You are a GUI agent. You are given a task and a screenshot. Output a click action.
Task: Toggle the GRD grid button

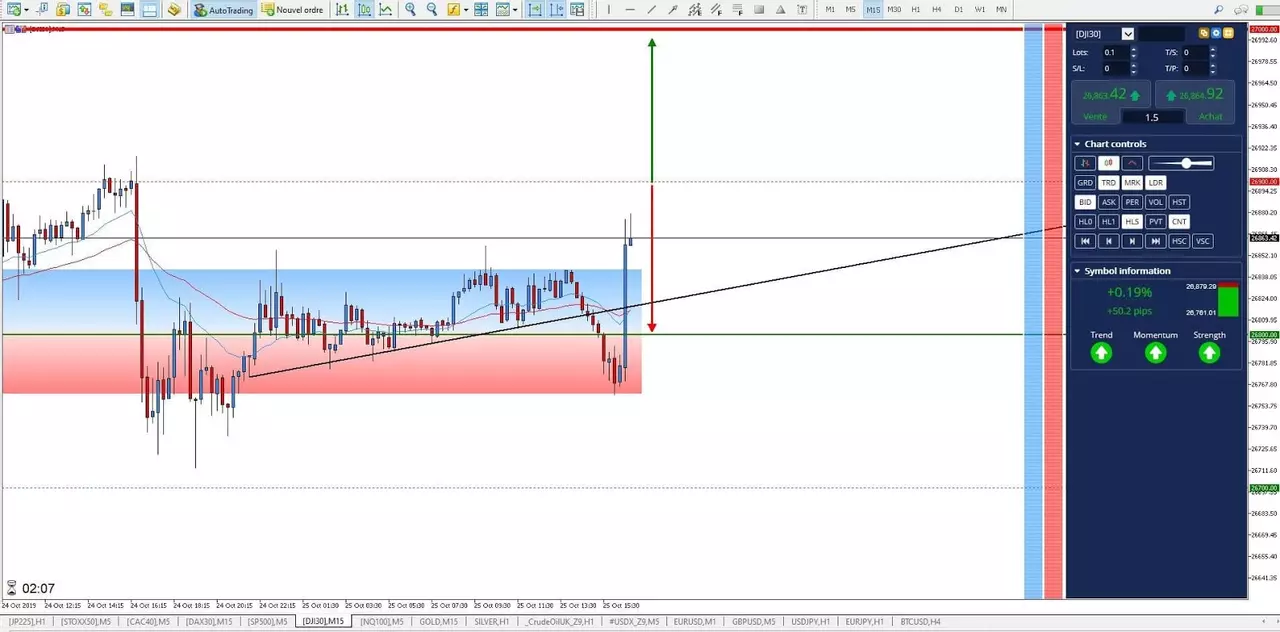click(x=1084, y=183)
